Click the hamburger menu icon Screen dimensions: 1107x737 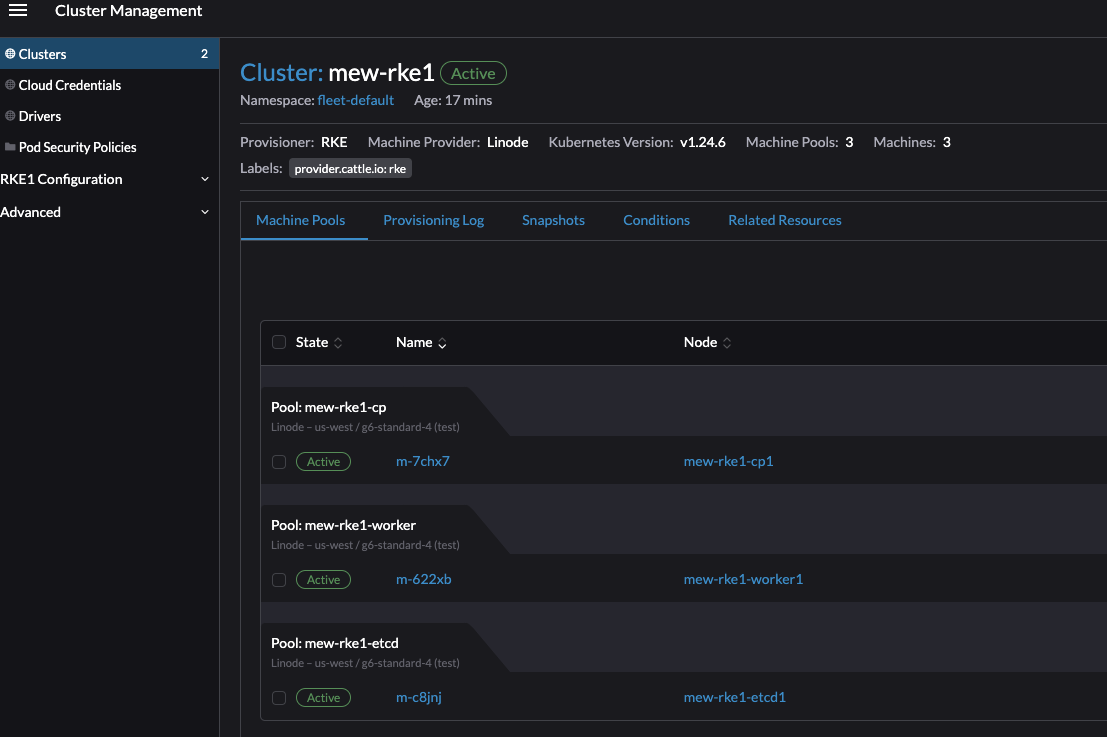point(18,11)
